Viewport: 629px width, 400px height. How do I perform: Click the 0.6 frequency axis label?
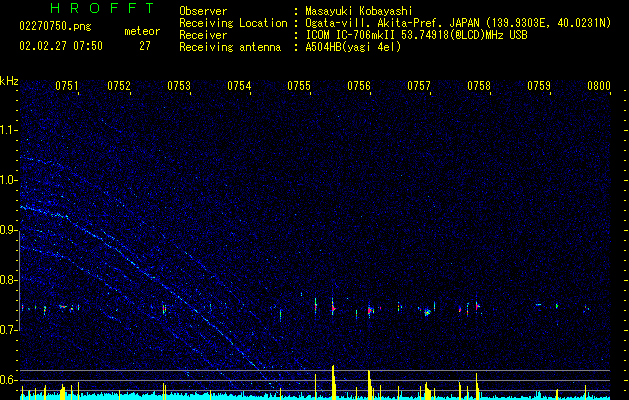[9, 380]
